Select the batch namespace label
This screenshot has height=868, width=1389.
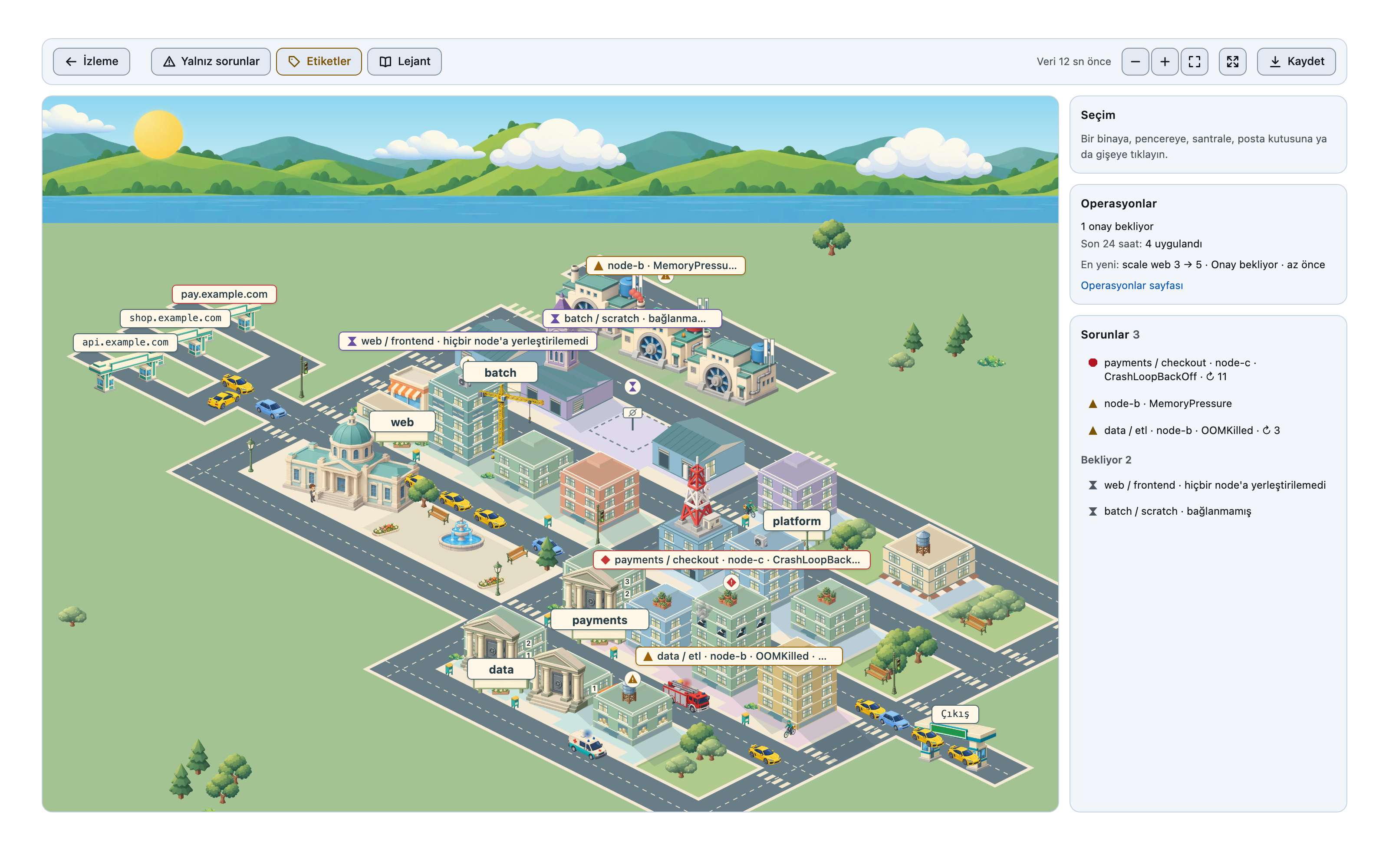[x=500, y=372]
